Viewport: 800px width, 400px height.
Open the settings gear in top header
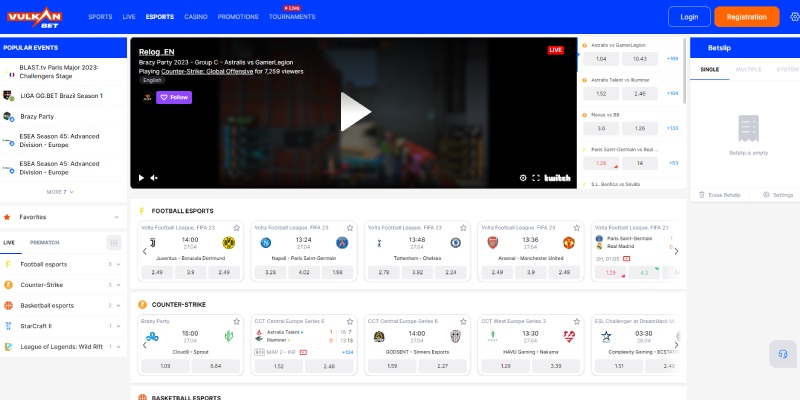pos(794,17)
